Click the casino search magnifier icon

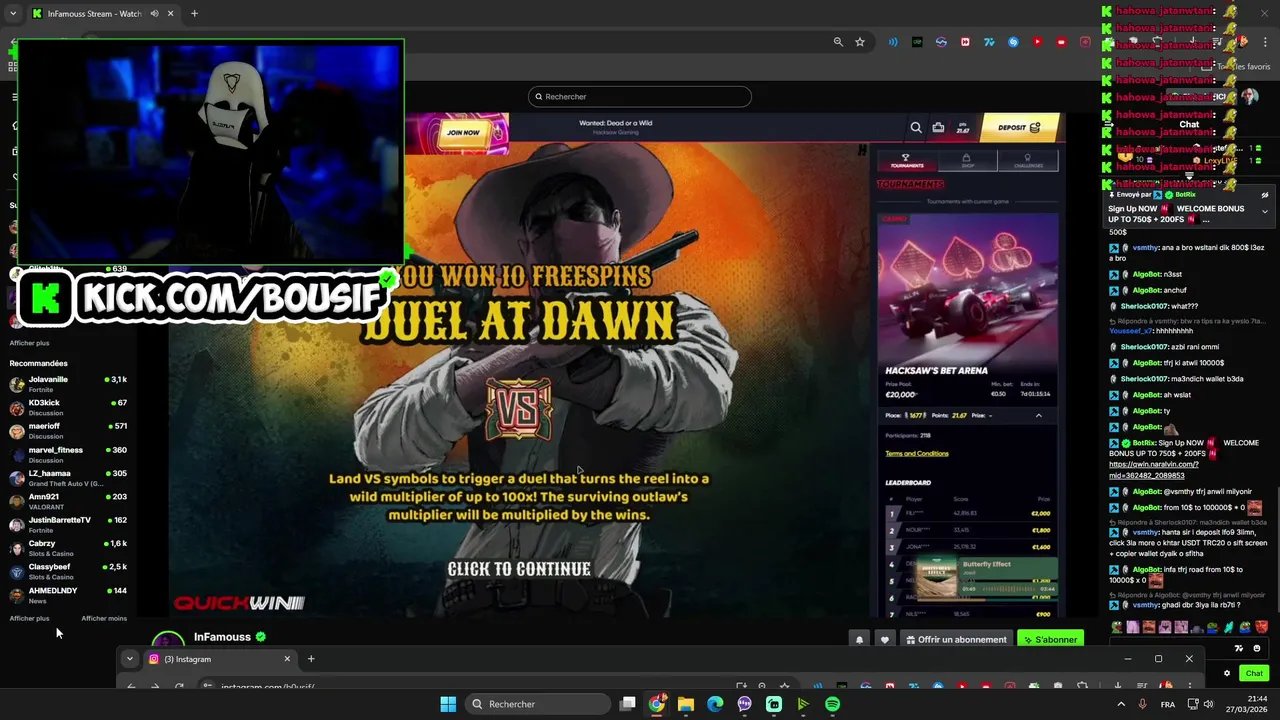coord(916,127)
